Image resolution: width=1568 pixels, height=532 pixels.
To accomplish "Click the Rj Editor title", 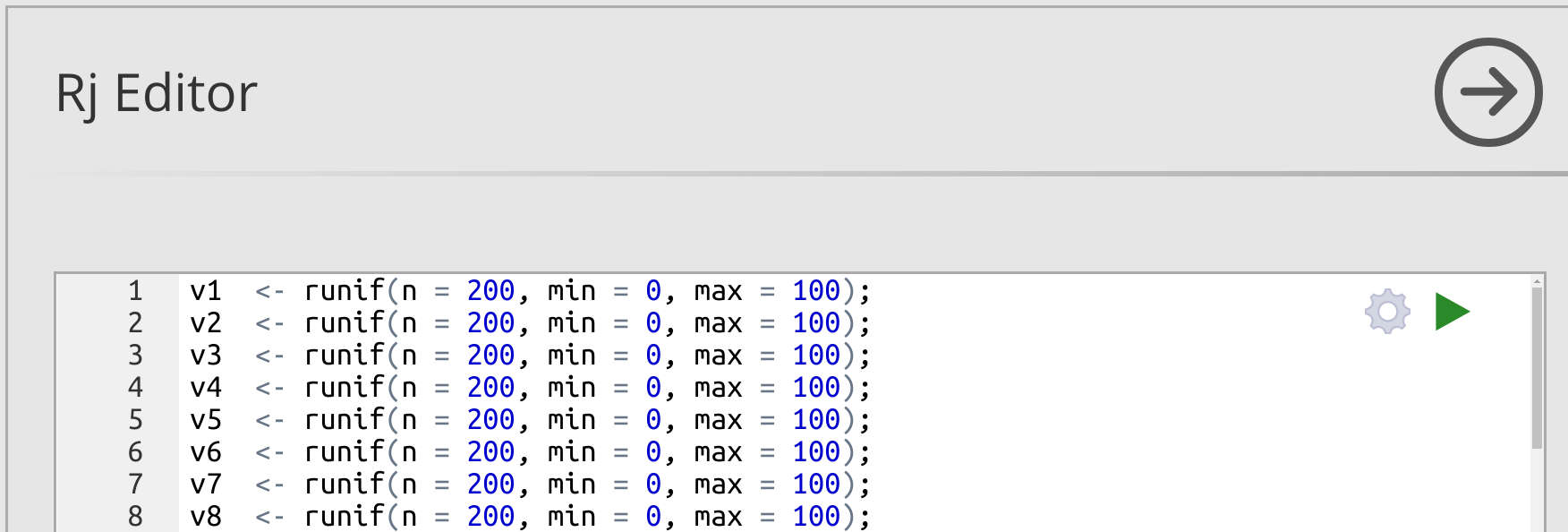I will pos(157,93).
